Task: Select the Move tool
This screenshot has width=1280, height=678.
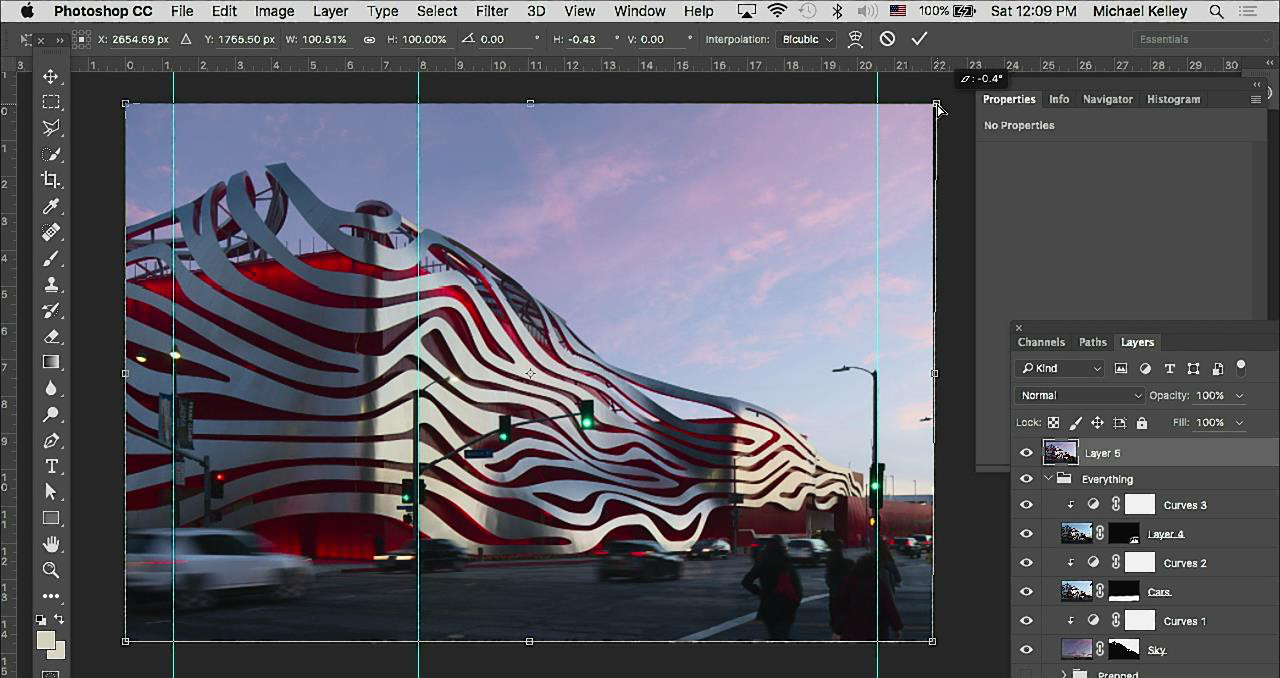Action: (x=51, y=77)
